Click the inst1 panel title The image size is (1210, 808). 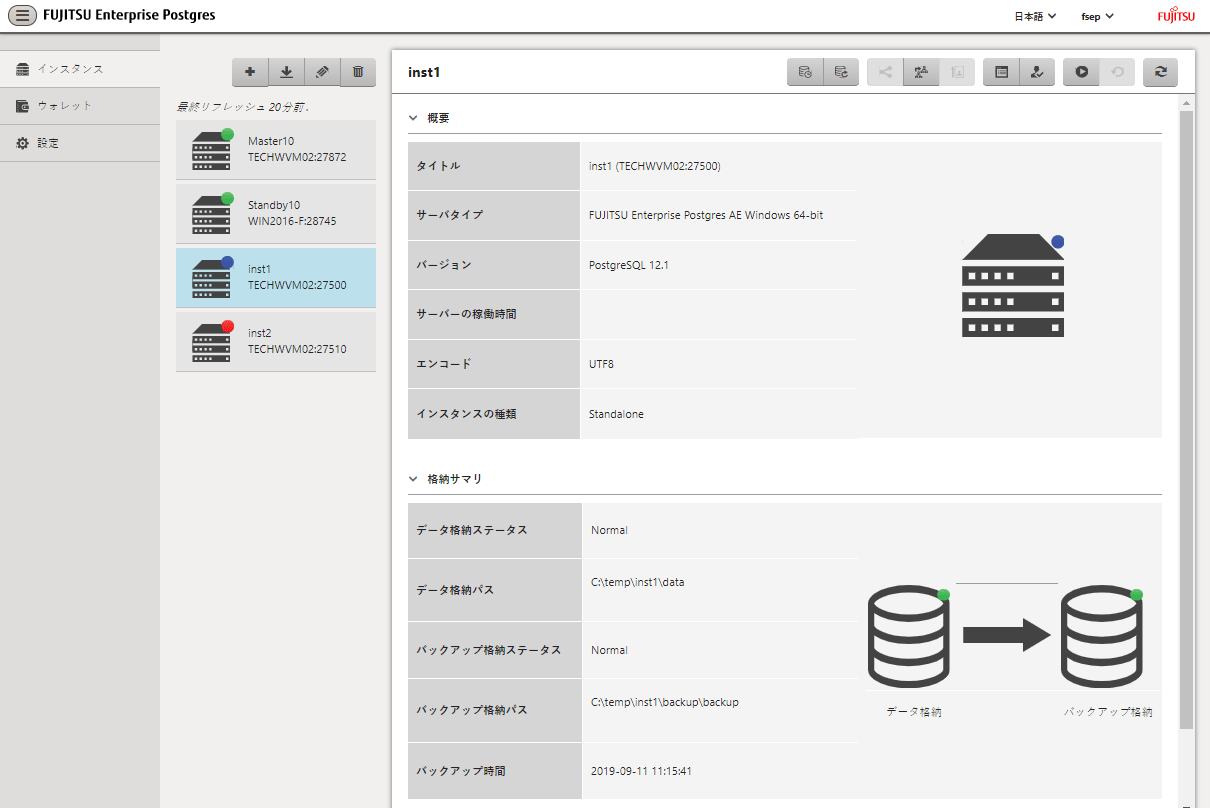[x=424, y=72]
